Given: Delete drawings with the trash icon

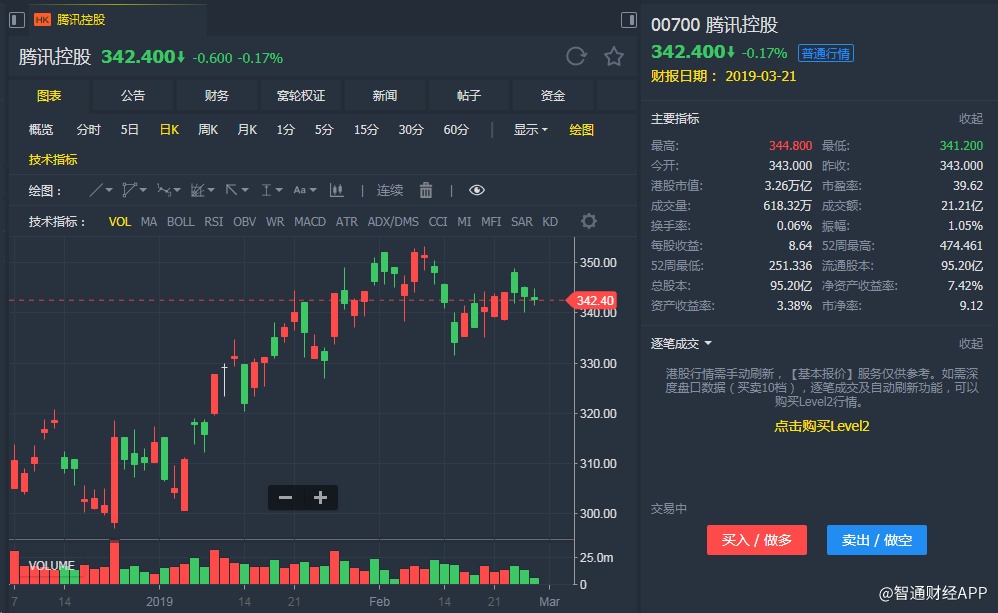Looking at the screenshot, I should (426, 190).
